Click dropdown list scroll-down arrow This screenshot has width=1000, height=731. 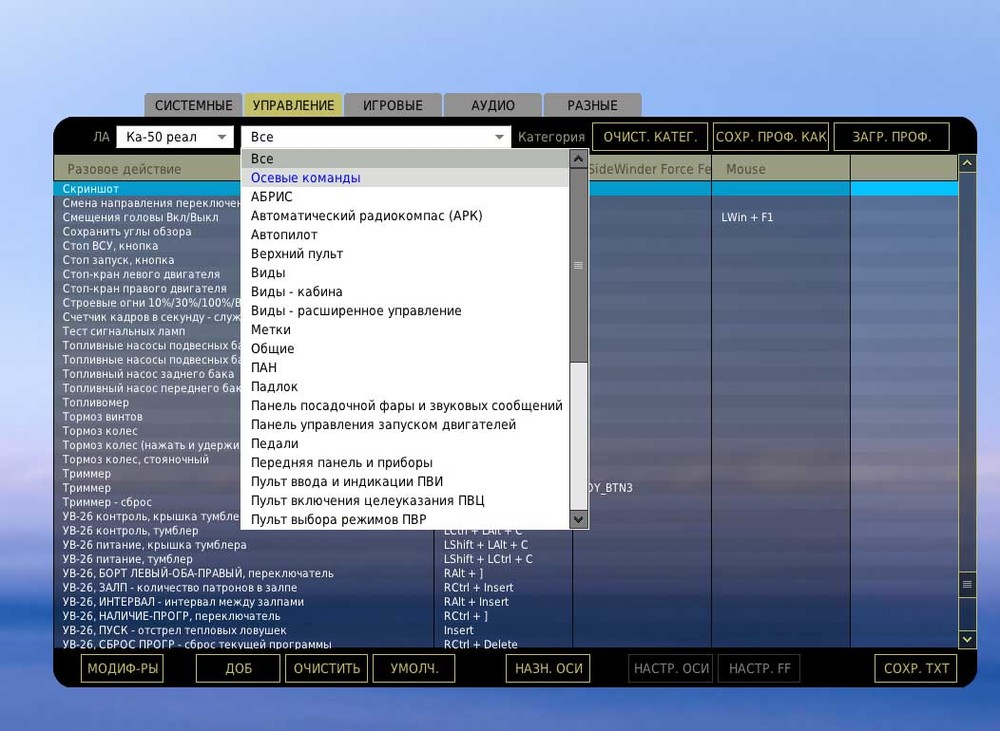(578, 519)
